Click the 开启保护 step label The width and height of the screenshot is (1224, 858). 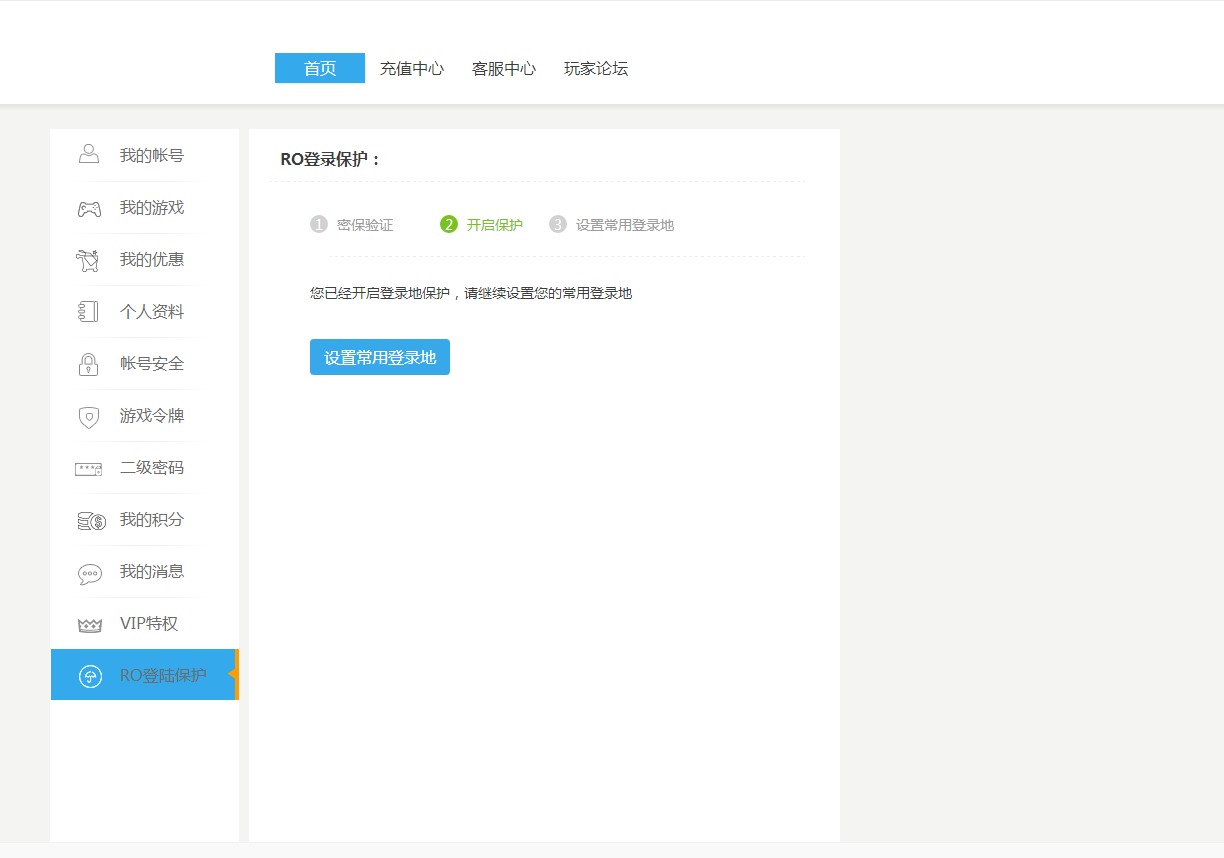click(x=495, y=225)
